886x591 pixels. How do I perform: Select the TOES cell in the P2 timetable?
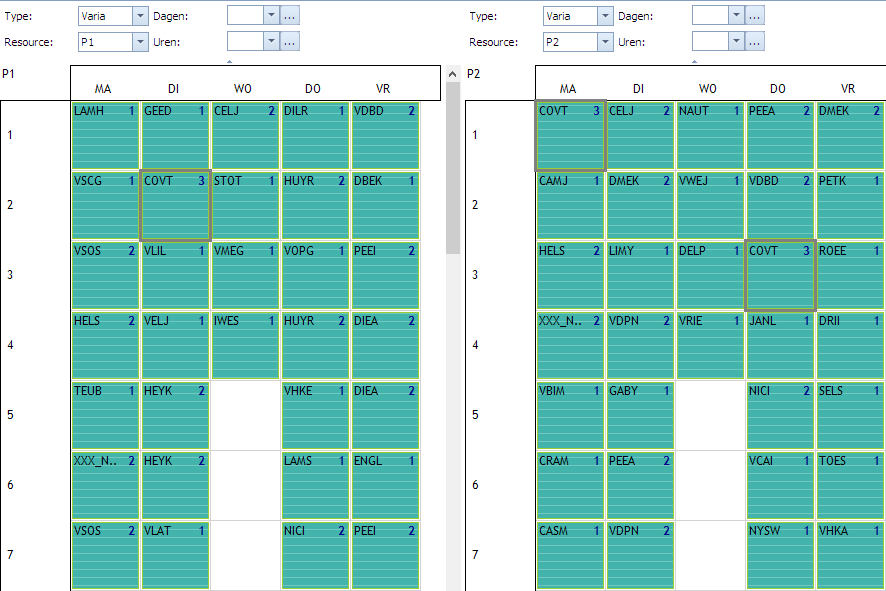pyautogui.click(x=850, y=486)
